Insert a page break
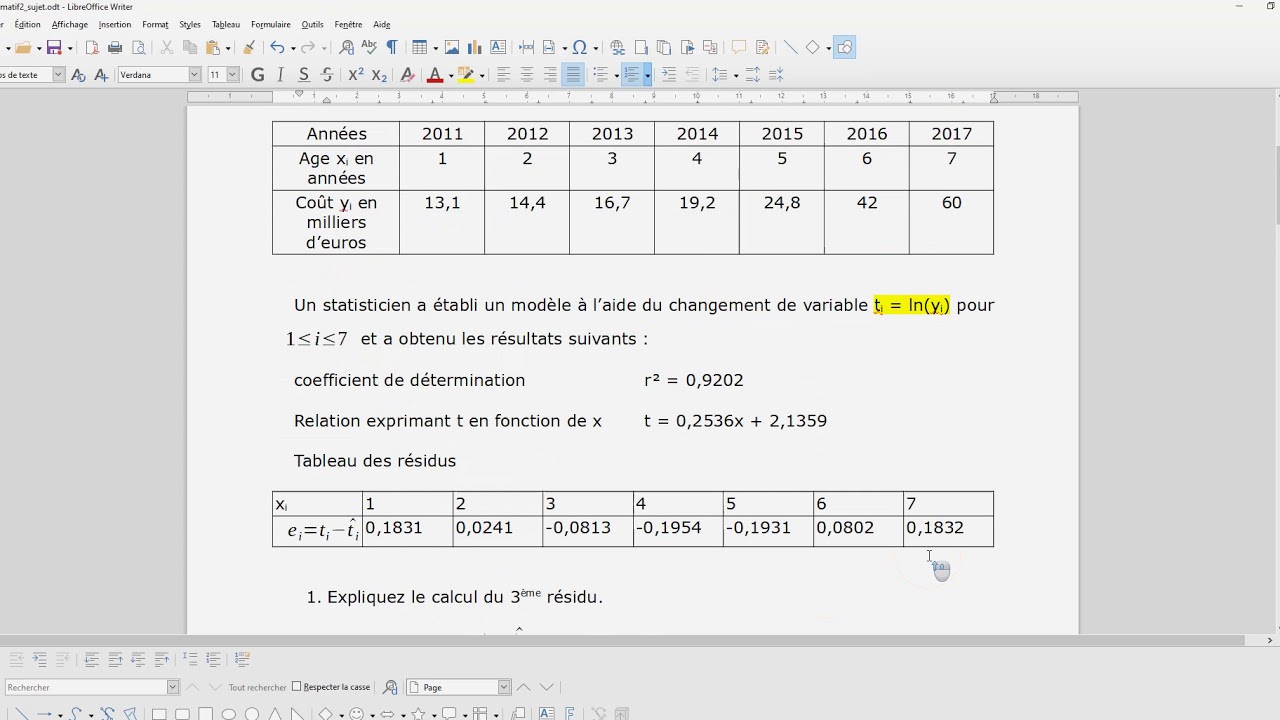This screenshot has height=720, width=1280. pos(526,47)
